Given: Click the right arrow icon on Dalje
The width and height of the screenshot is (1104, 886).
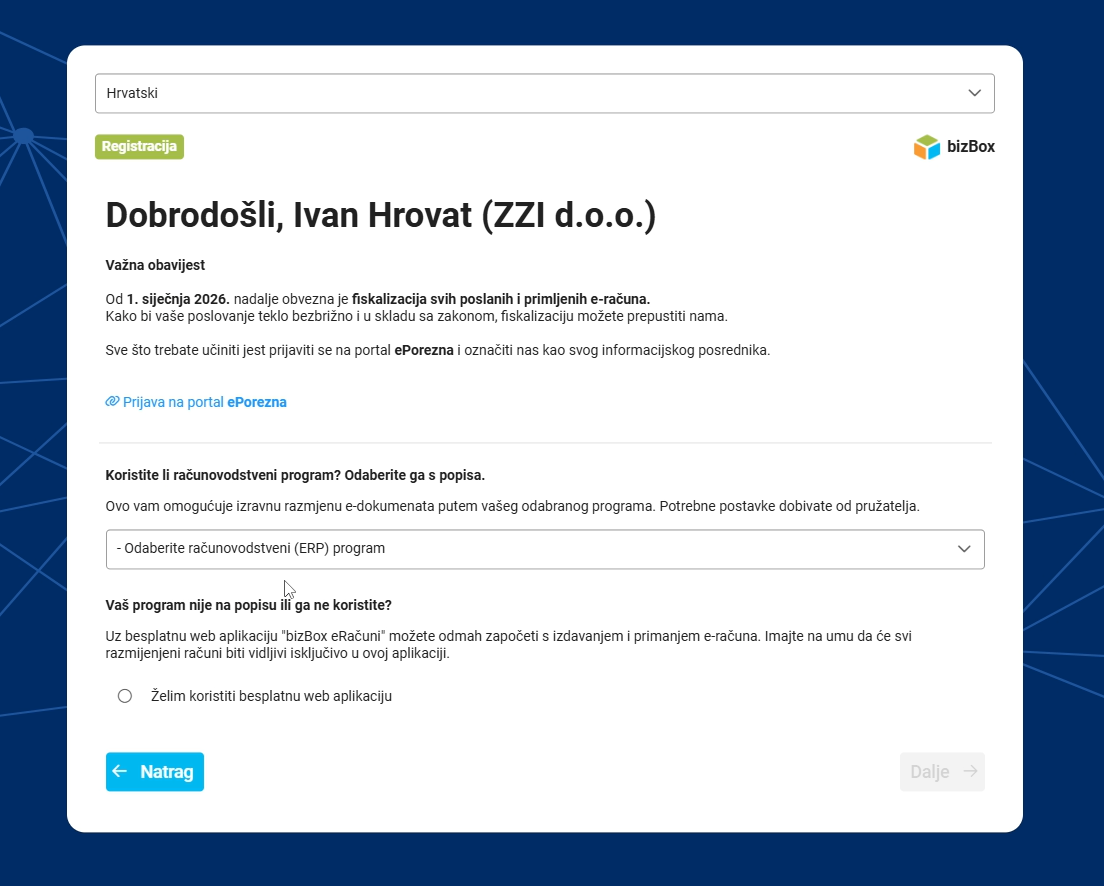Looking at the screenshot, I should (970, 772).
